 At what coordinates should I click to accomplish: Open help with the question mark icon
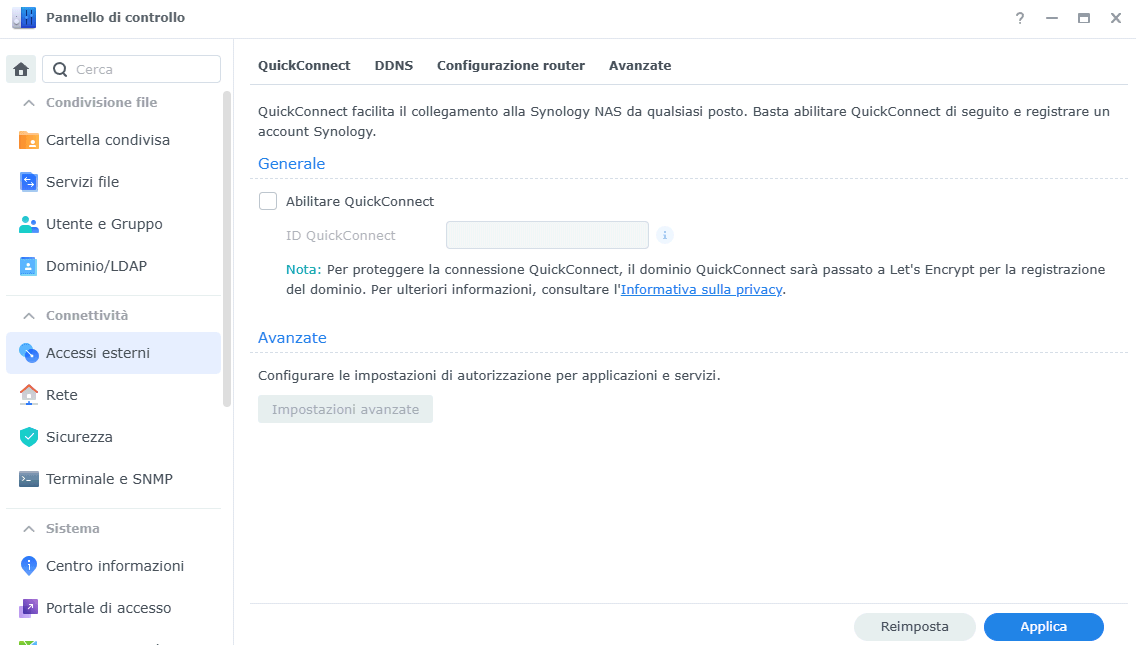pos(1020,18)
